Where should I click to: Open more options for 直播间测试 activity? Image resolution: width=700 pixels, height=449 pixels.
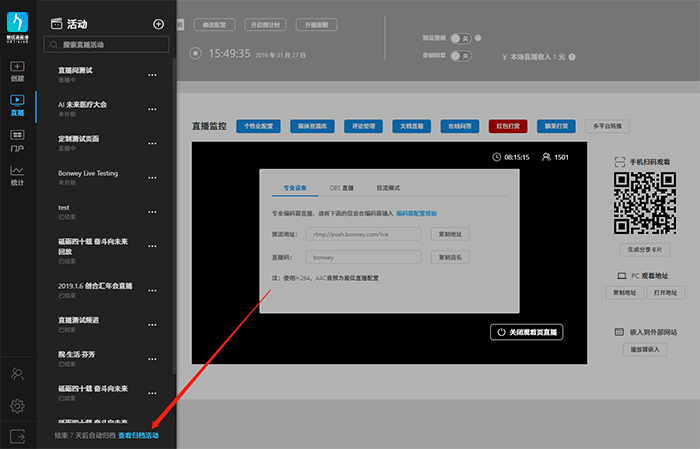[153, 75]
